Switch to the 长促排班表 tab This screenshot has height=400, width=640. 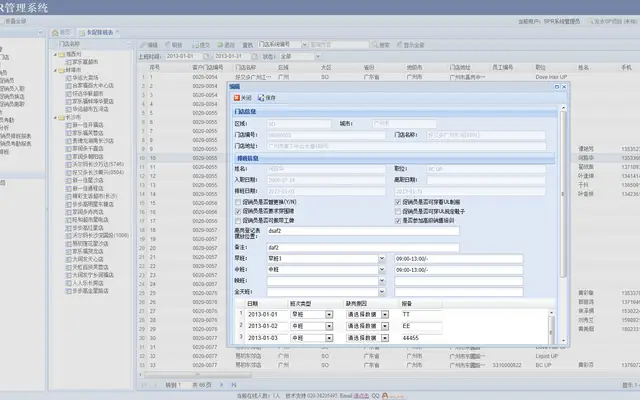click(x=99, y=32)
